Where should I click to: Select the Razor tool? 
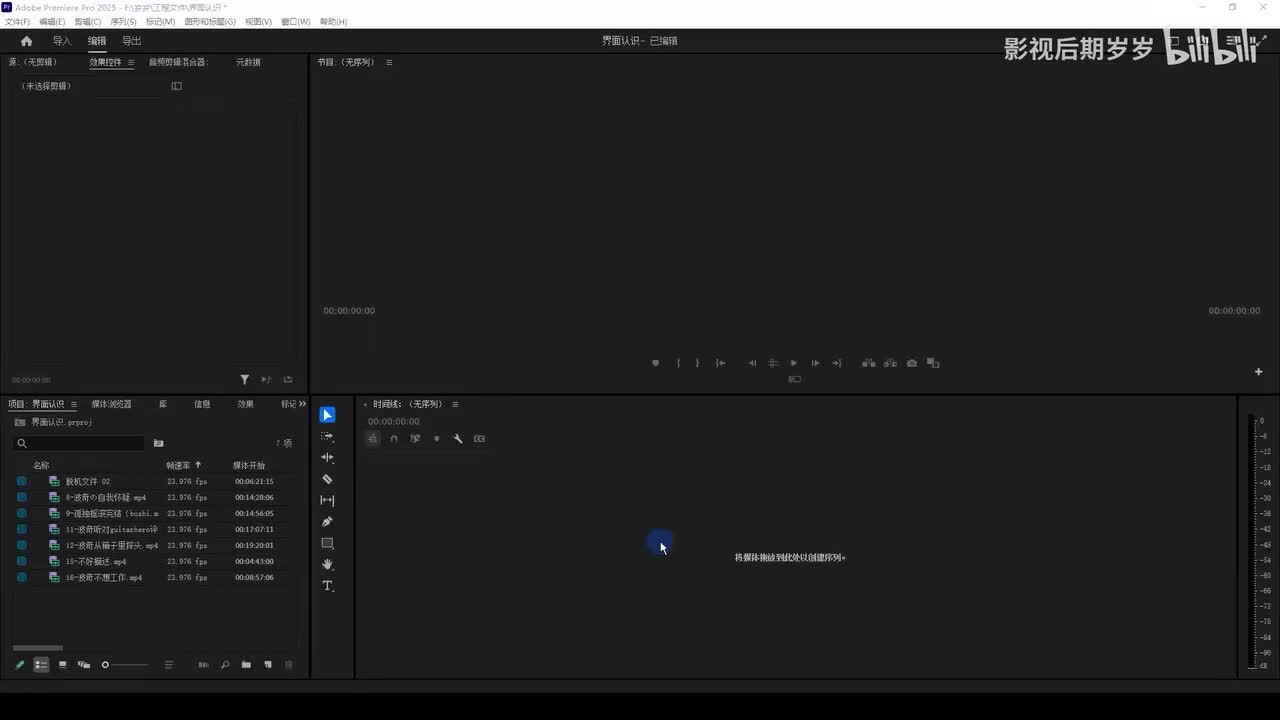click(327, 479)
